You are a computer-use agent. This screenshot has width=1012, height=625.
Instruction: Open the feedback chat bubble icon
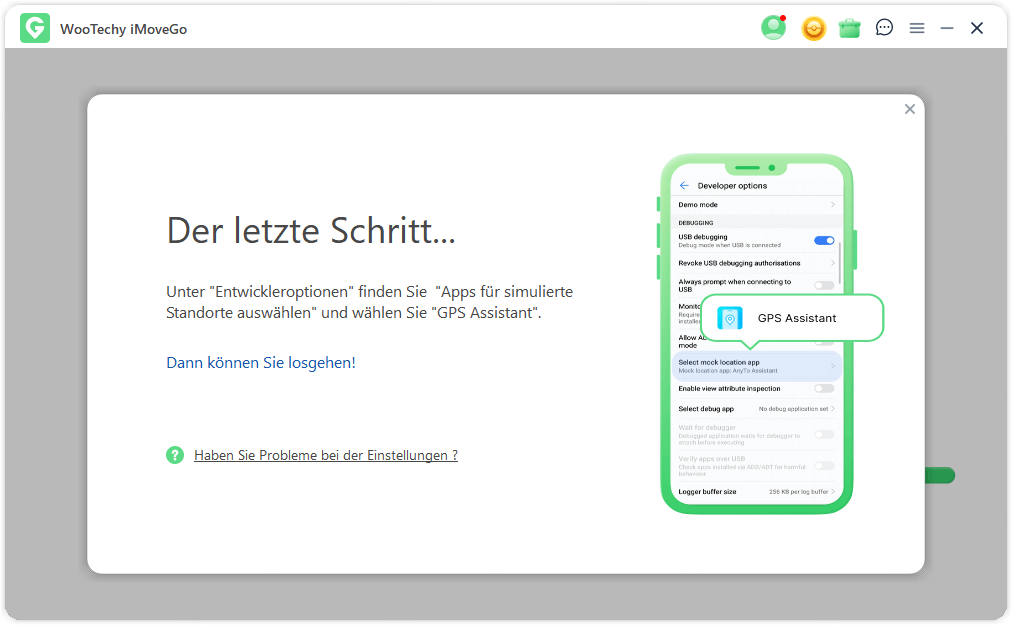(884, 28)
